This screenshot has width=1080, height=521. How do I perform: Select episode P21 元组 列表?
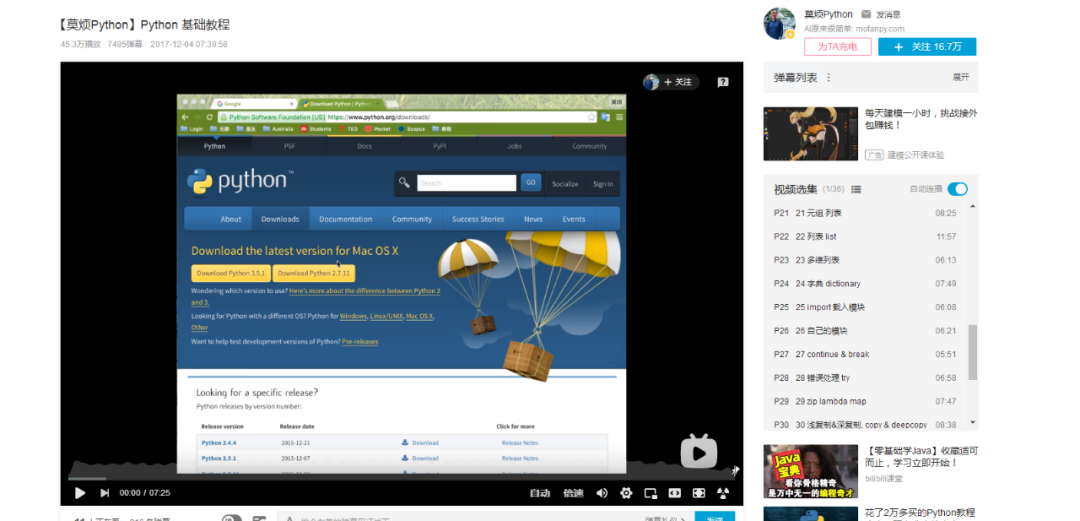pos(865,213)
